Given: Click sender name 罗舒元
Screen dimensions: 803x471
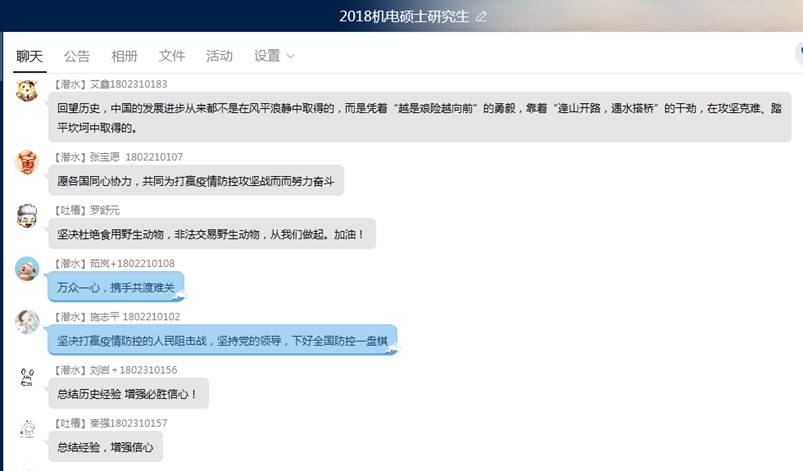Looking at the screenshot, I should tap(104, 210).
